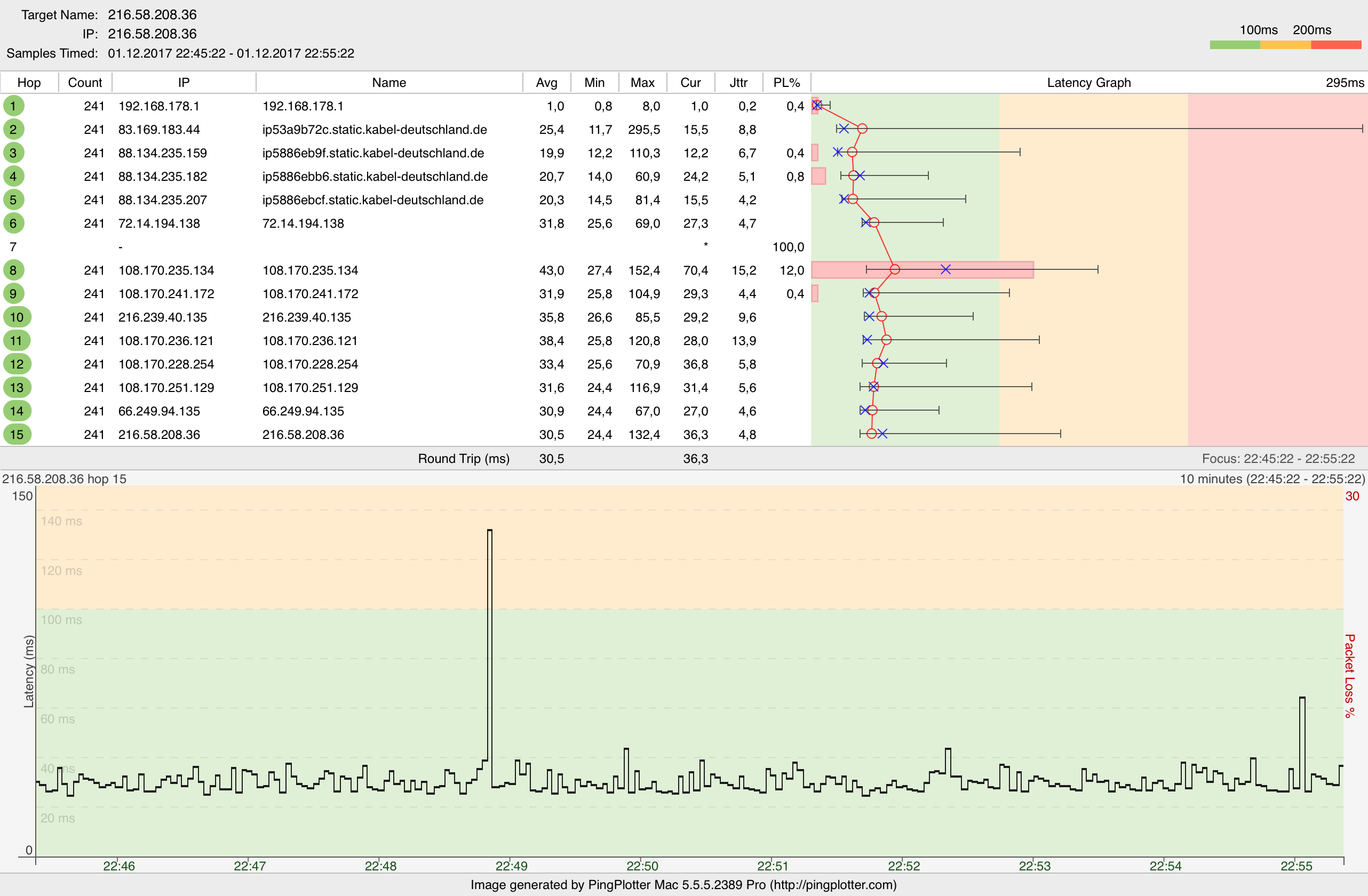Click the 295ms graph scale label
1368x896 pixels.
pos(1345,82)
